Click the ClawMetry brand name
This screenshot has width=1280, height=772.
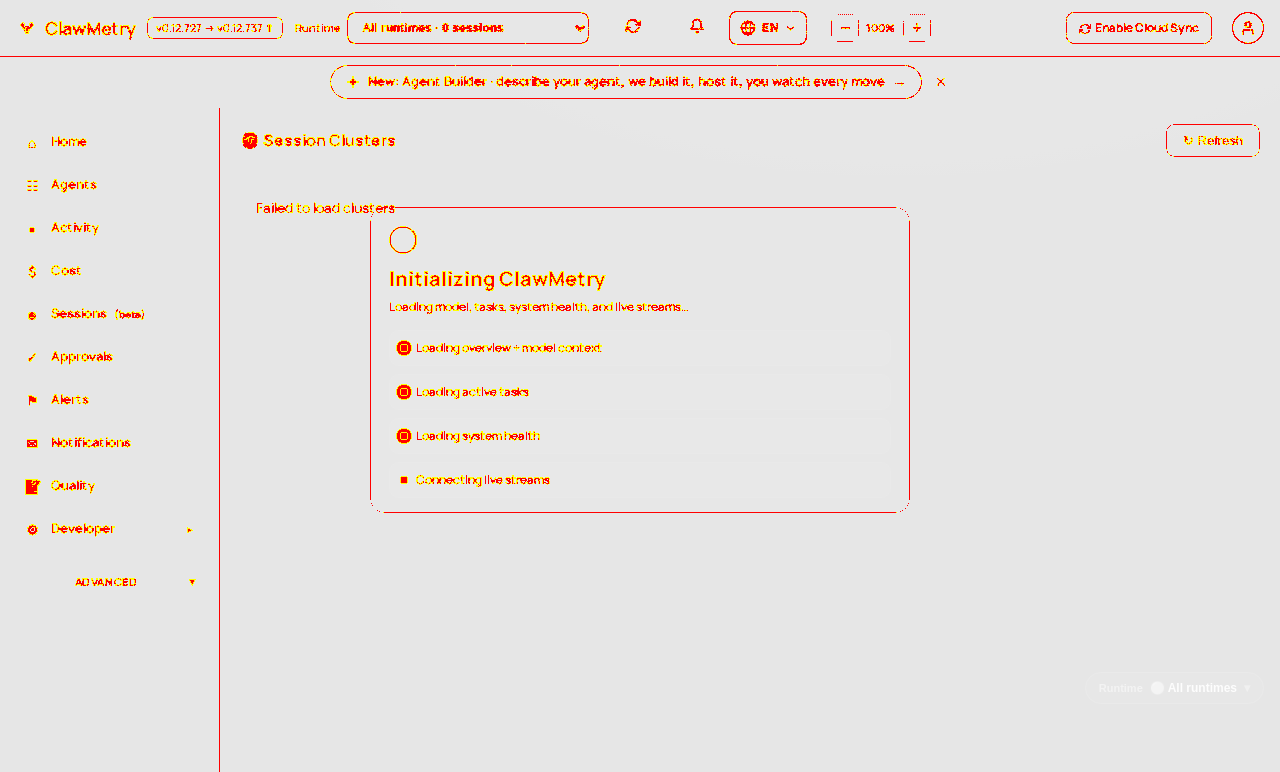click(x=90, y=29)
